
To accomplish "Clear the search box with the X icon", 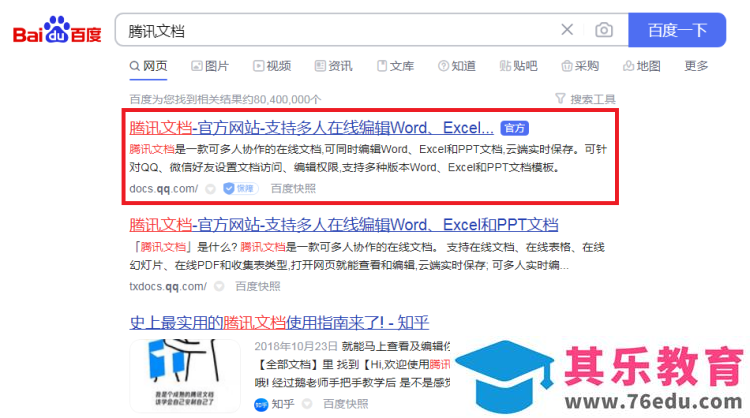I will [x=567, y=30].
